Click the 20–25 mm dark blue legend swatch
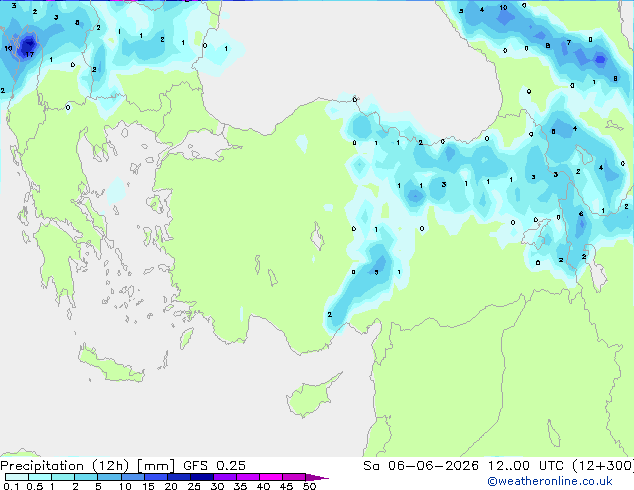The width and height of the screenshot is (634, 490). point(178,477)
